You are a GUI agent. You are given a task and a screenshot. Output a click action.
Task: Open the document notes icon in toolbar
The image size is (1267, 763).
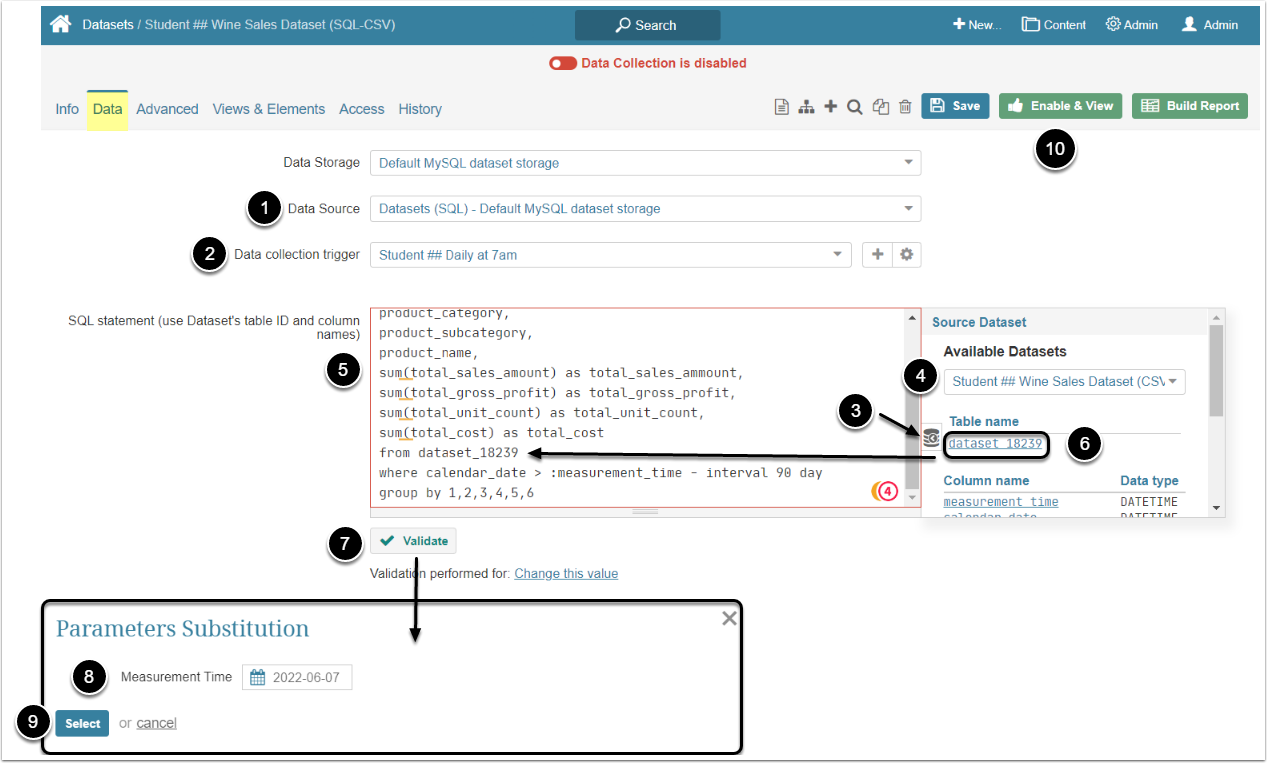[782, 107]
